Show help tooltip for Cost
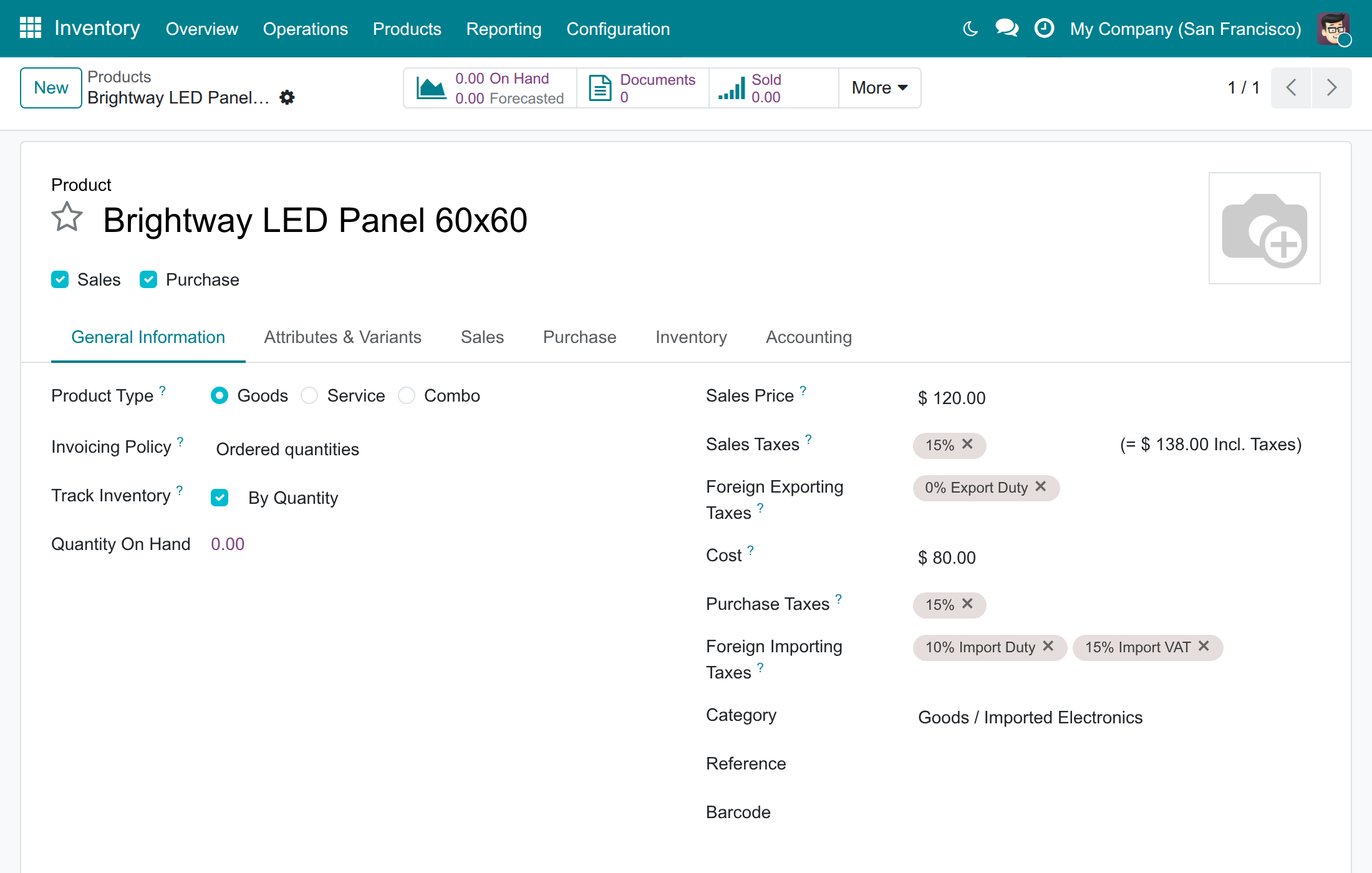 pyautogui.click(x=751, y=550)
